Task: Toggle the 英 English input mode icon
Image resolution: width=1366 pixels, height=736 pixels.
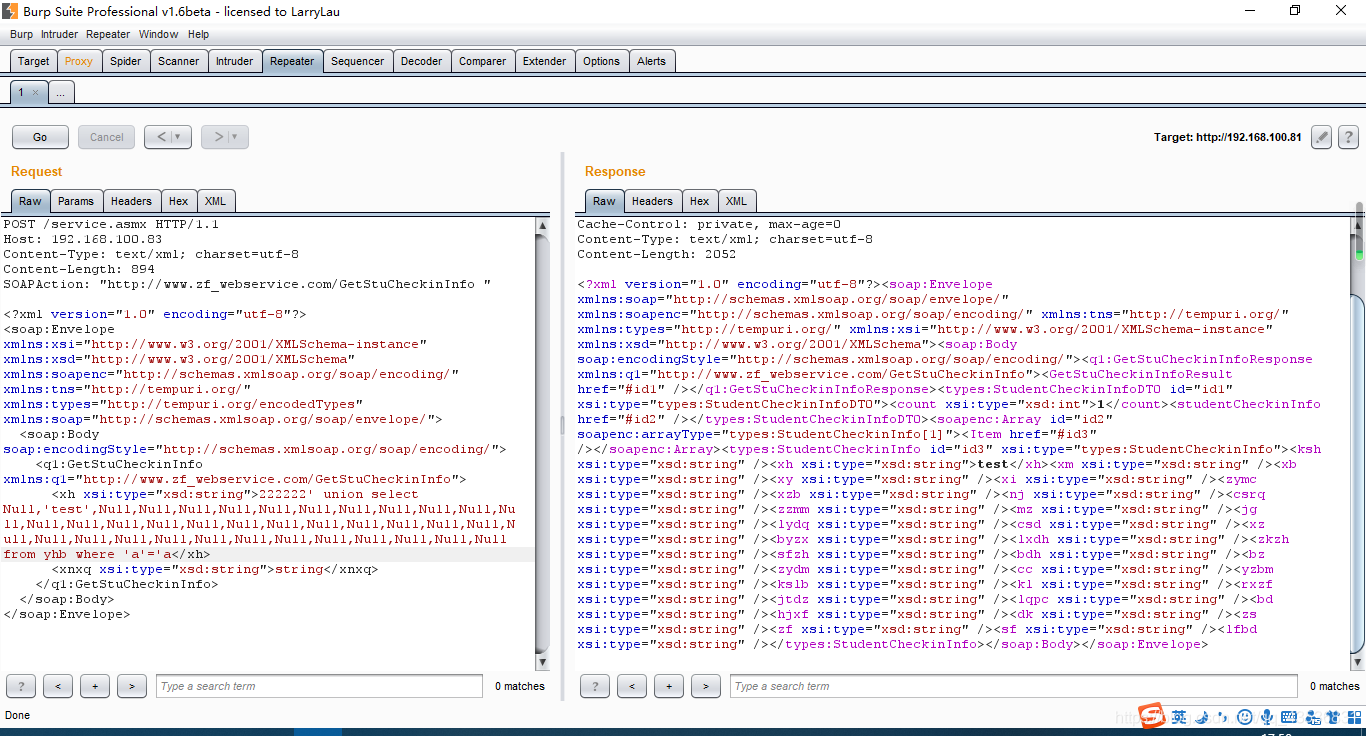Action: click(x=1180, y=717)
